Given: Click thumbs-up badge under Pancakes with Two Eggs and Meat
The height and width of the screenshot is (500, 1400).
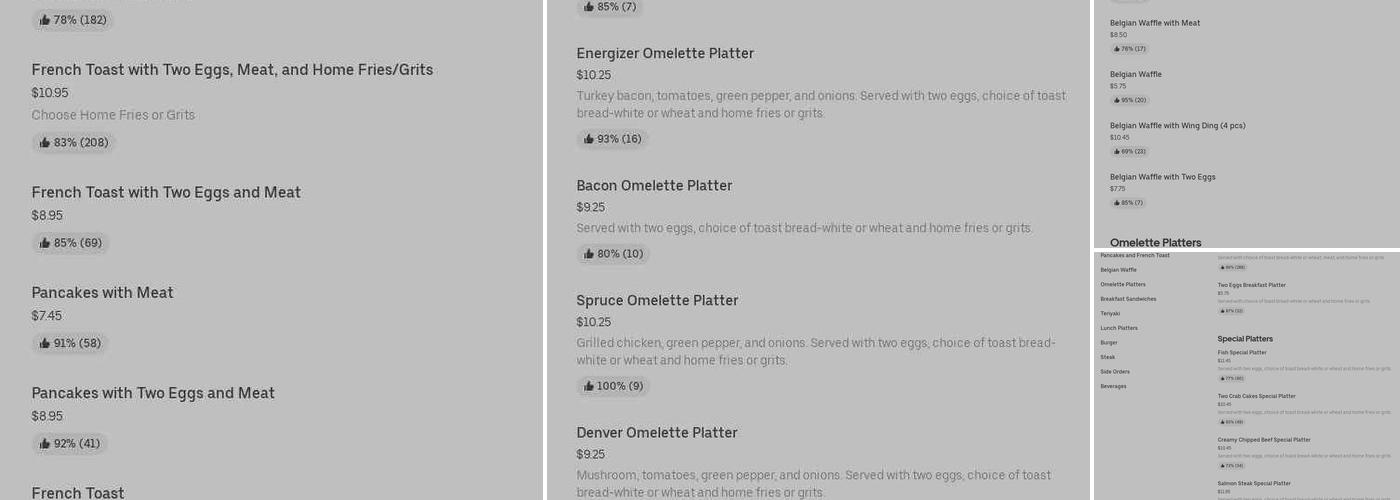Looking at the screenshot, I should [x=70, y=444].
